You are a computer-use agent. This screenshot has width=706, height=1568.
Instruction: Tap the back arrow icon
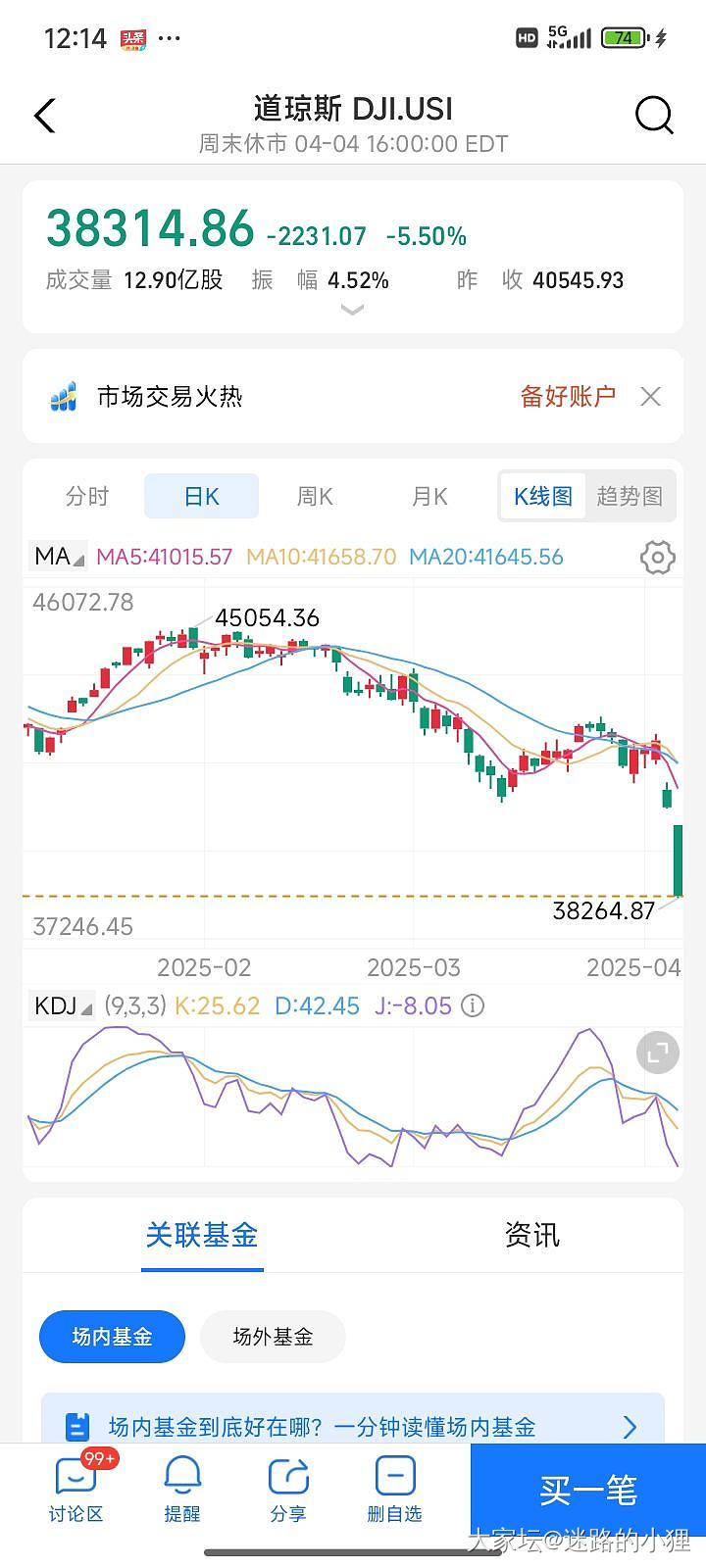pyautogui.click(x=45, y=116)
